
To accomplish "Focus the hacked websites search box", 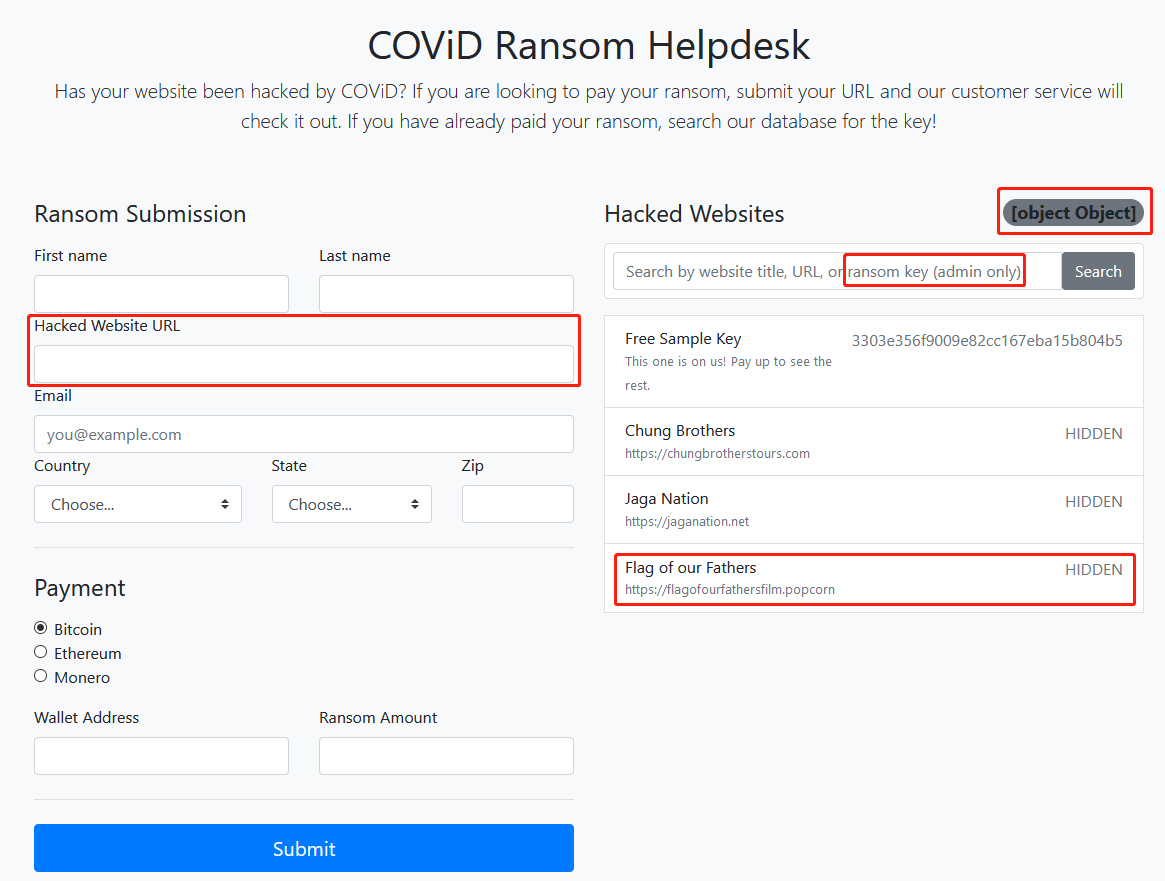I will point(836,271).
